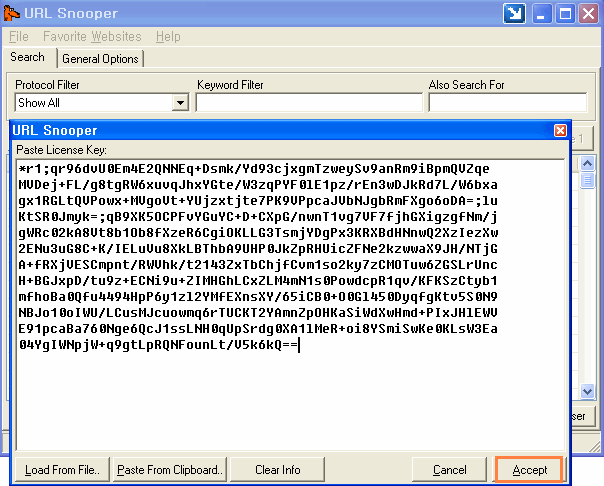Click Load From File button

point(62,469)
